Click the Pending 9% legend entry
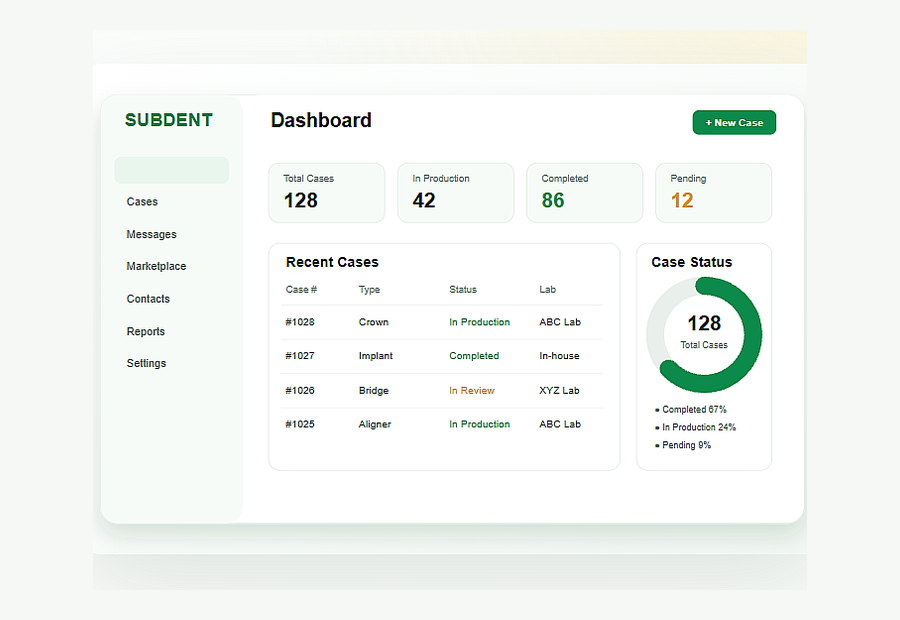 point(683,445)
